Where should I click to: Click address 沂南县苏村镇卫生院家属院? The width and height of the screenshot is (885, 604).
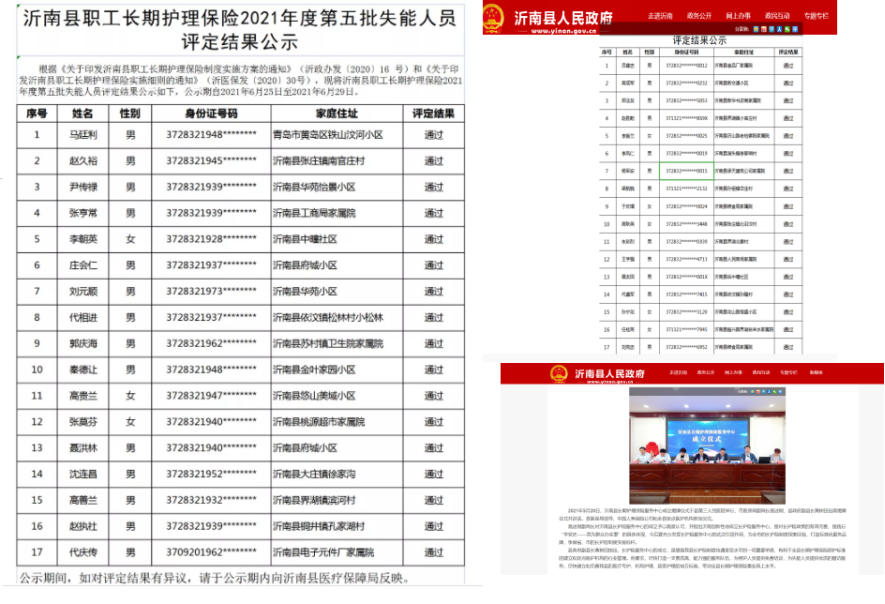[328, 344]
